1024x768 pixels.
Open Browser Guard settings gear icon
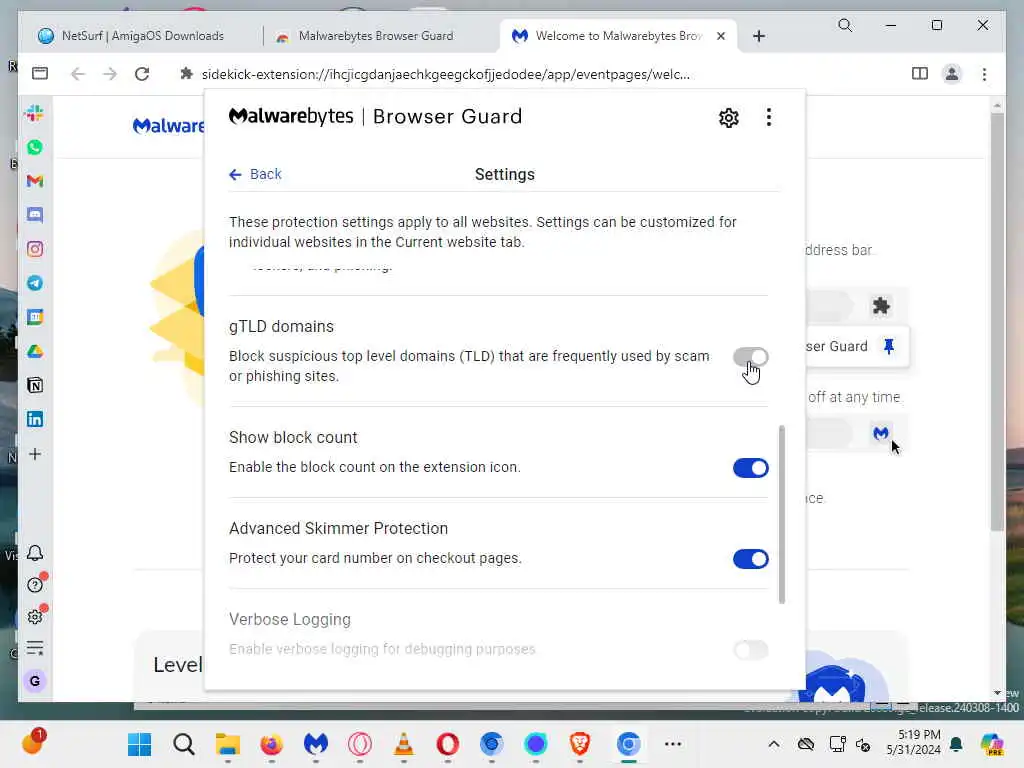pyautogui.click(x=728, y=118)
